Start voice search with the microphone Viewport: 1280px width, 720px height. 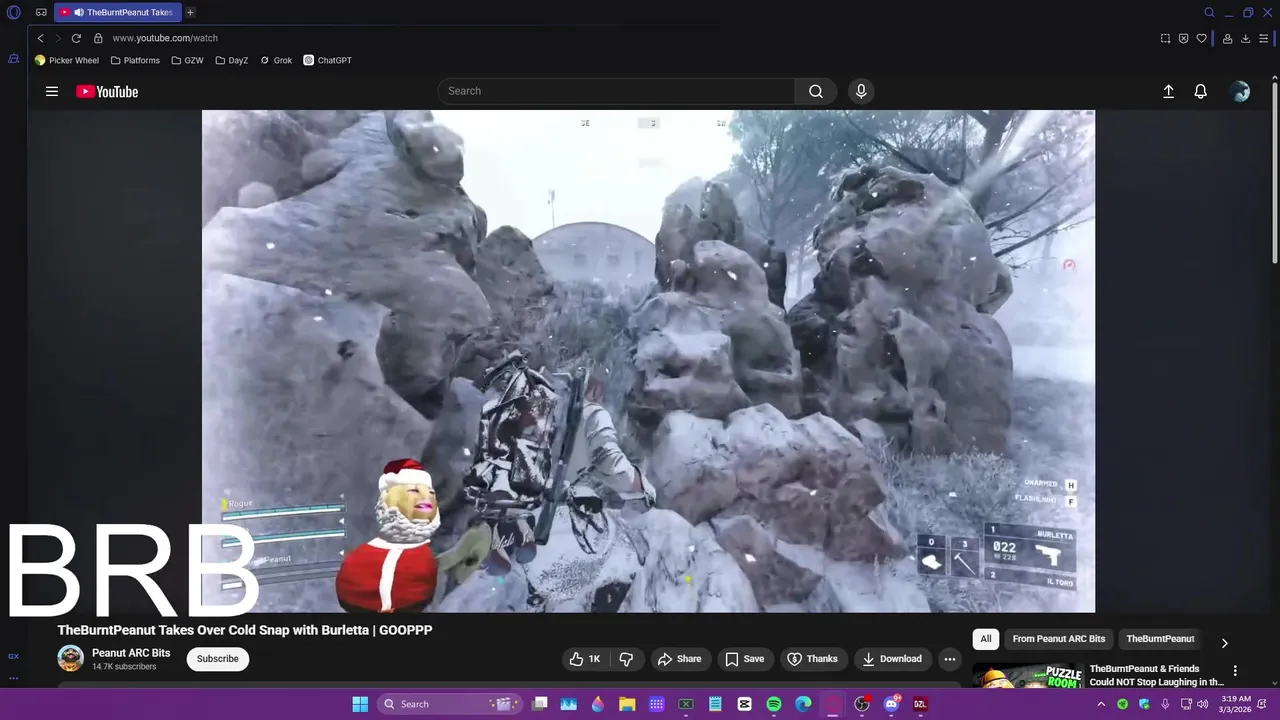click(861, 91)
